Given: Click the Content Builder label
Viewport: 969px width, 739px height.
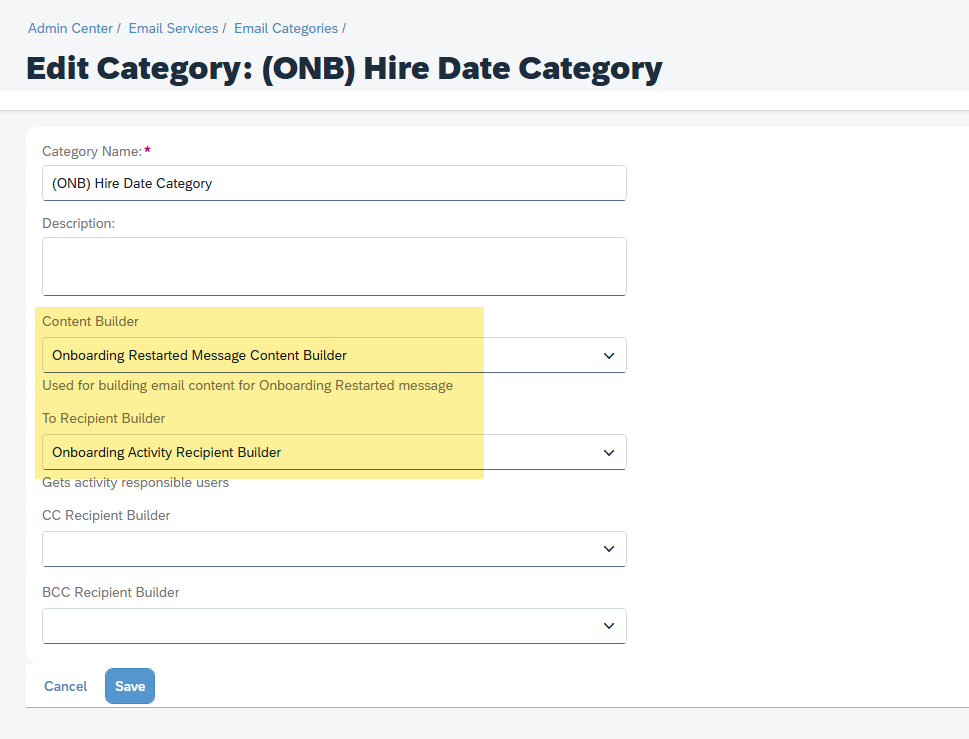Looking at the screenshot, I should point(90,321).
